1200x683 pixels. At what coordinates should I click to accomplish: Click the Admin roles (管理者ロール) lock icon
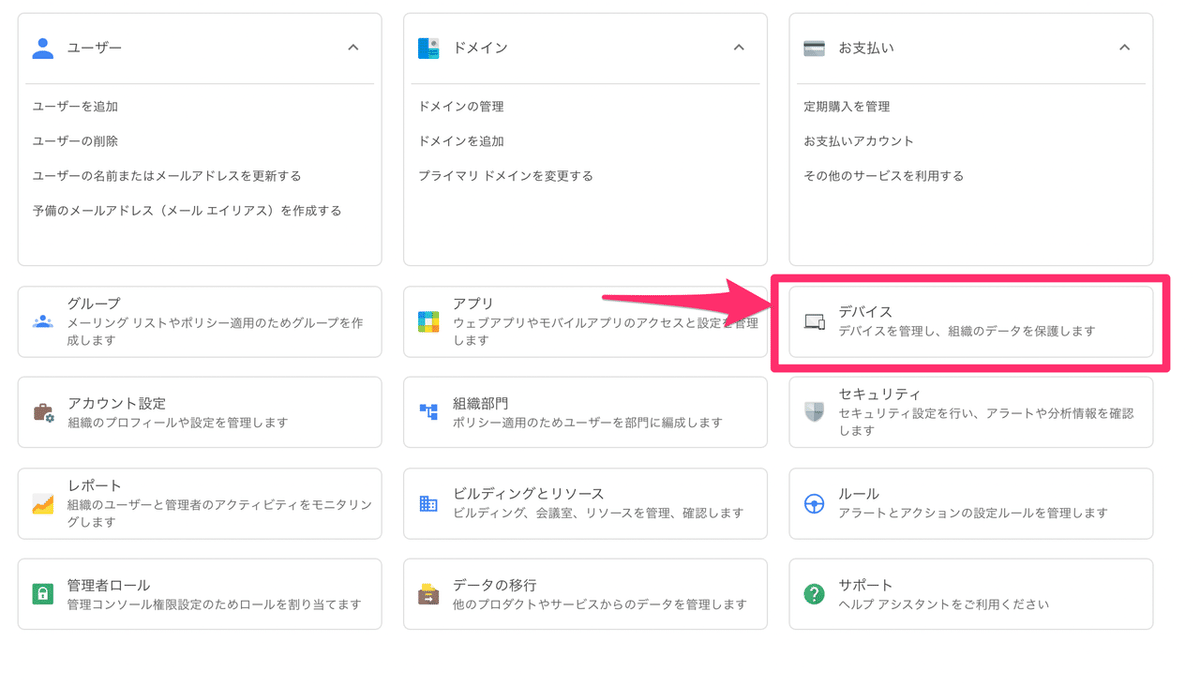[x=42, y=594]
